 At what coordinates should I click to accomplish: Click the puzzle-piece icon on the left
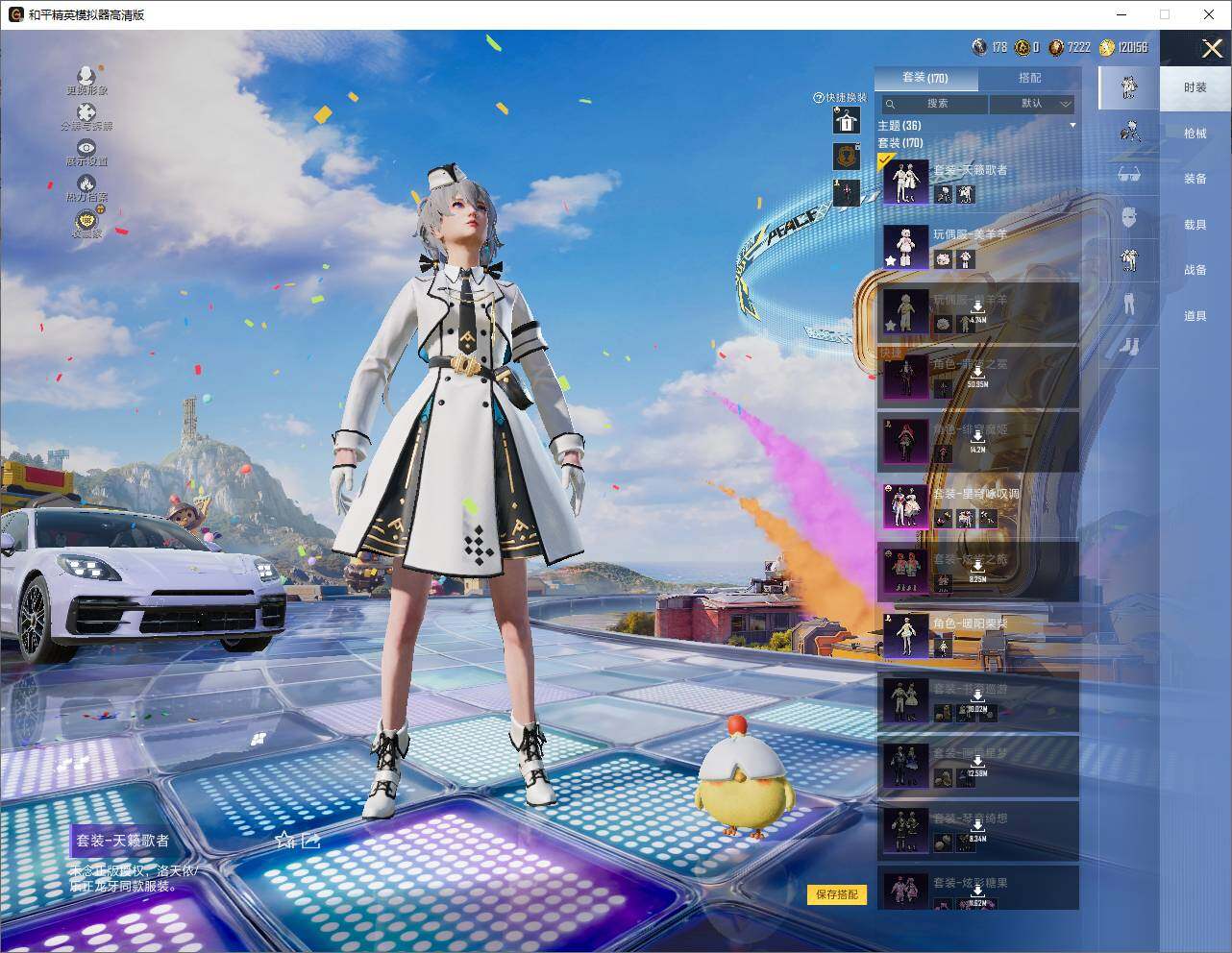pyautogui.click(x=86, y=112)
